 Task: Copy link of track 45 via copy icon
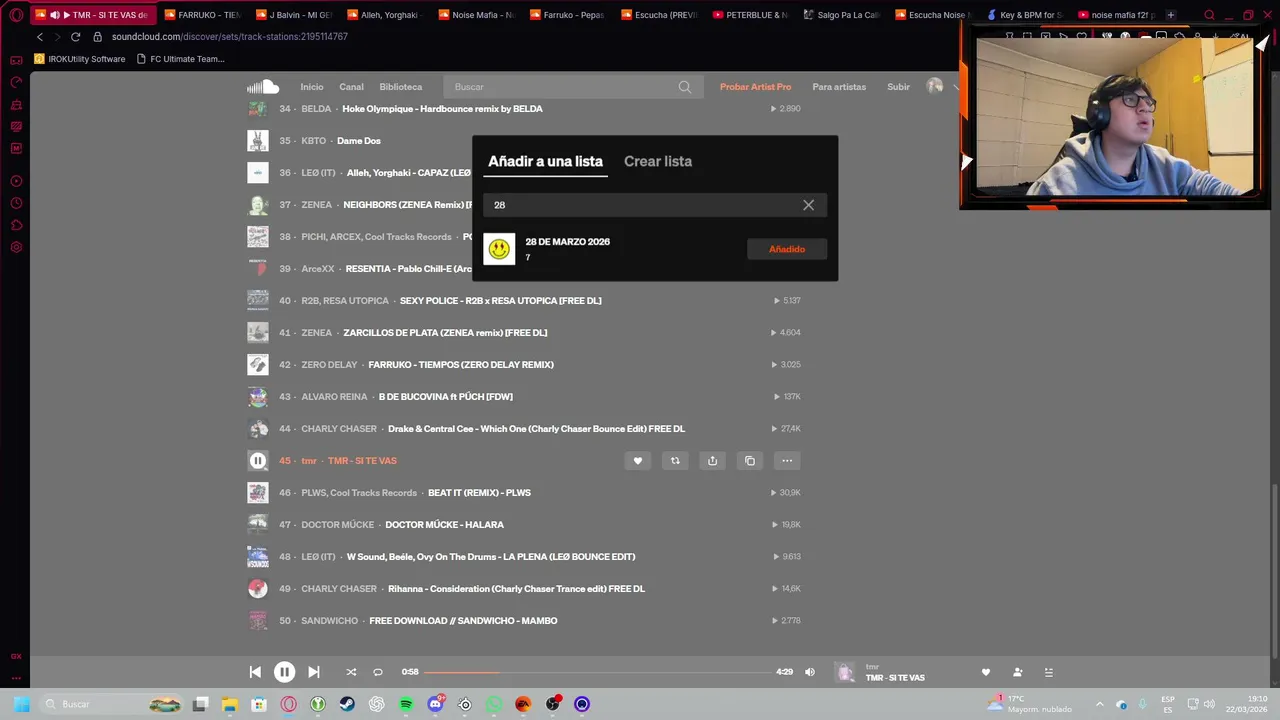click(750, 461)
